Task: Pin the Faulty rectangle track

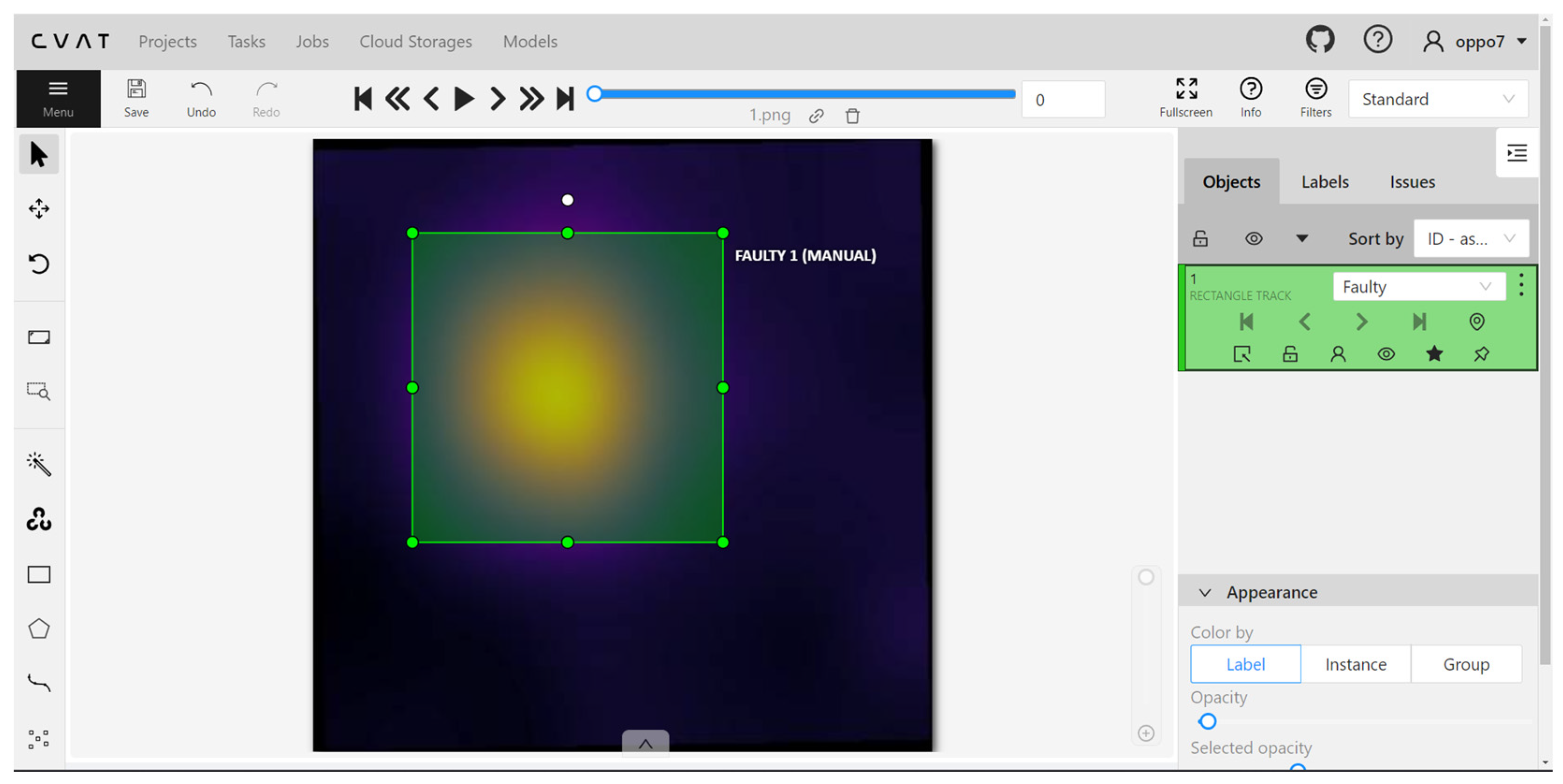Action: coord(1481,354)
